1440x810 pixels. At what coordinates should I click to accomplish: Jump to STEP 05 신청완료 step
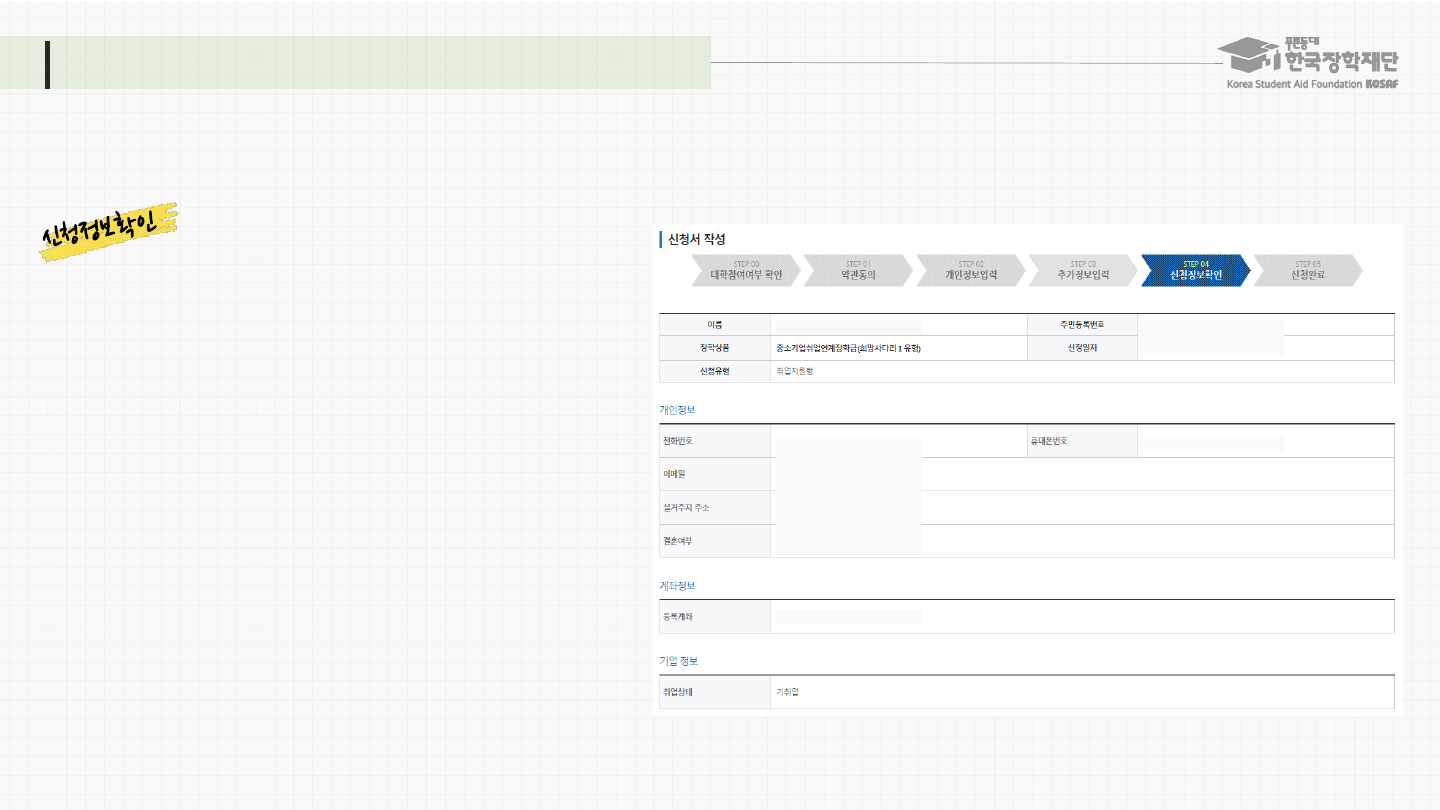tap(1307, 271)
